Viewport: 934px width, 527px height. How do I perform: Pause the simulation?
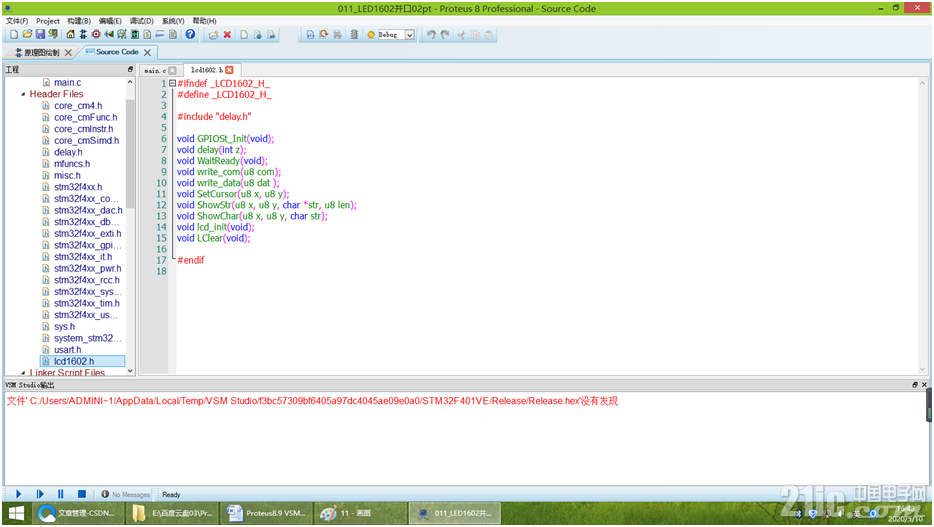(60, 494)
